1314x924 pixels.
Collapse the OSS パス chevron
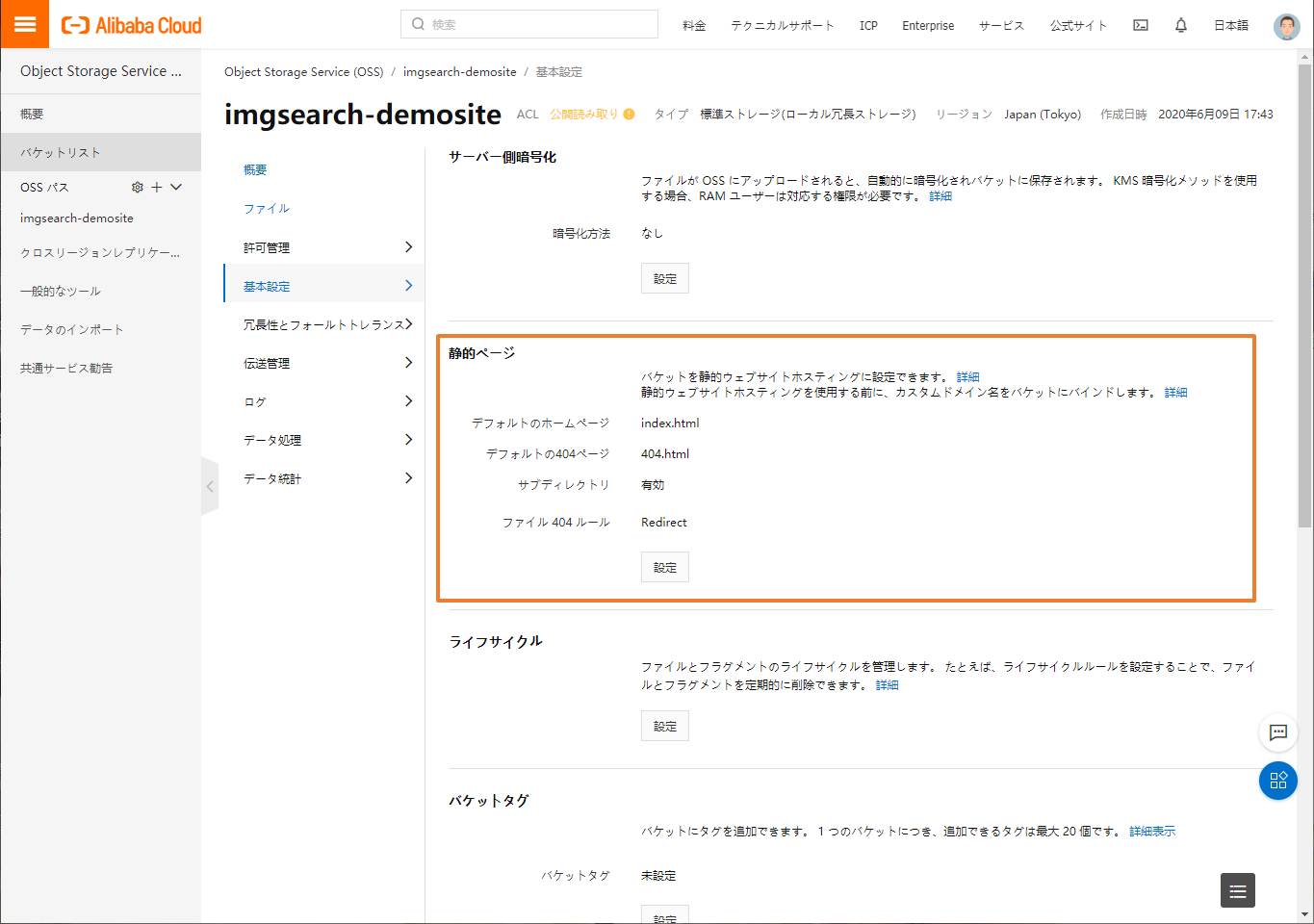pyautogui.click(x=176, y=187)
